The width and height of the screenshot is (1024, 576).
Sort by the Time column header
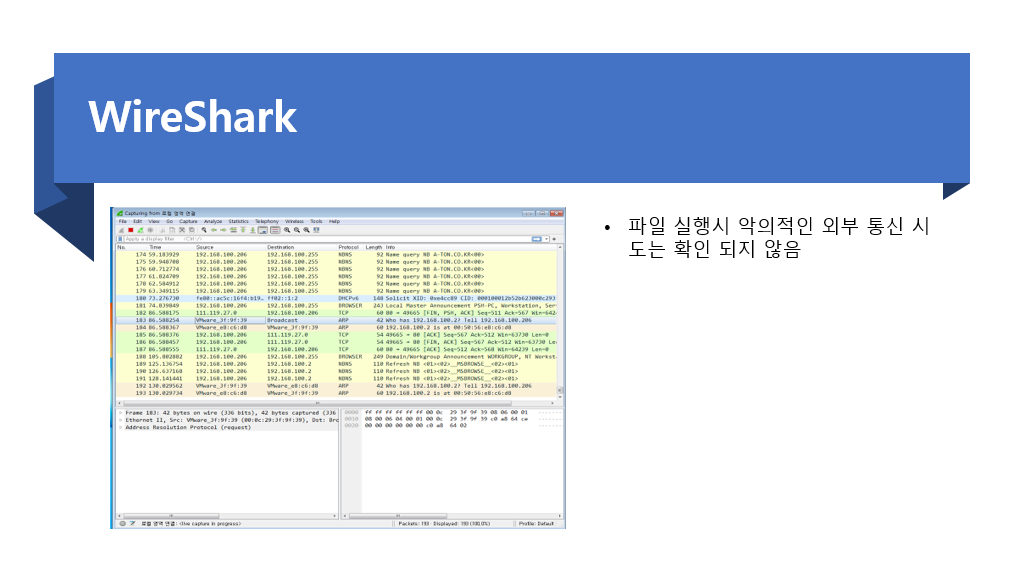155,248
